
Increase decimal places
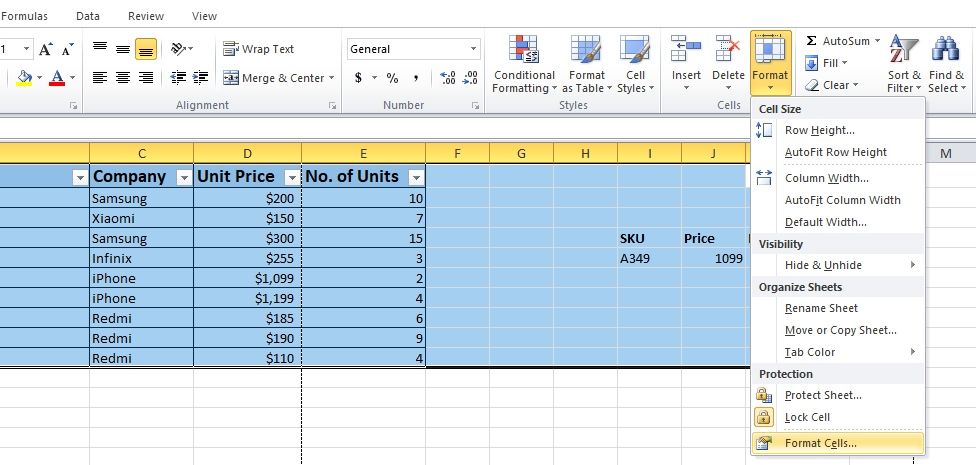(448, 78)
